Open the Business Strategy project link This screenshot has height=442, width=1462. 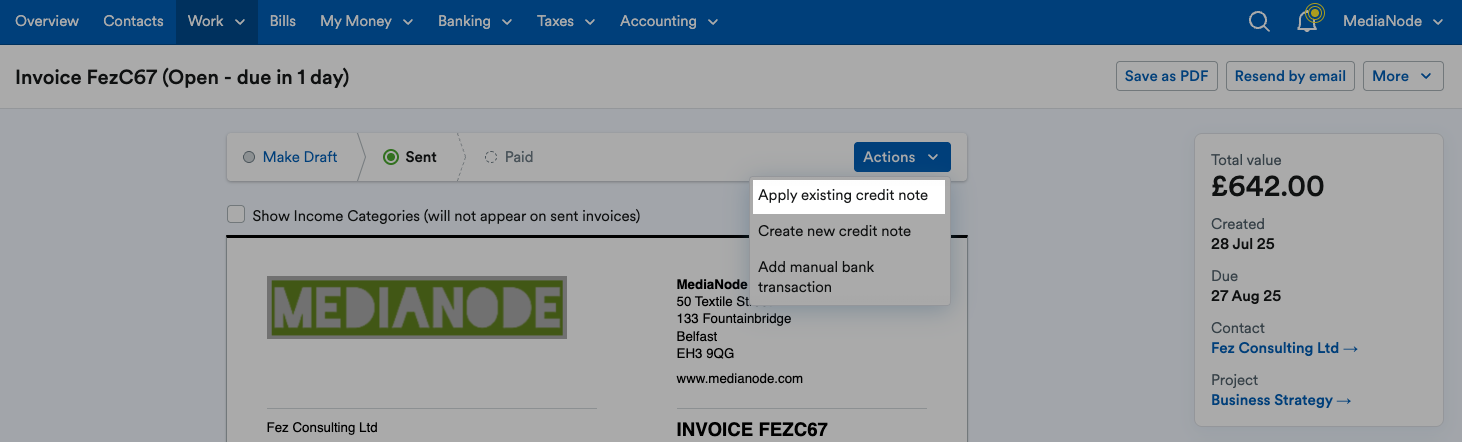[1281, 400]
